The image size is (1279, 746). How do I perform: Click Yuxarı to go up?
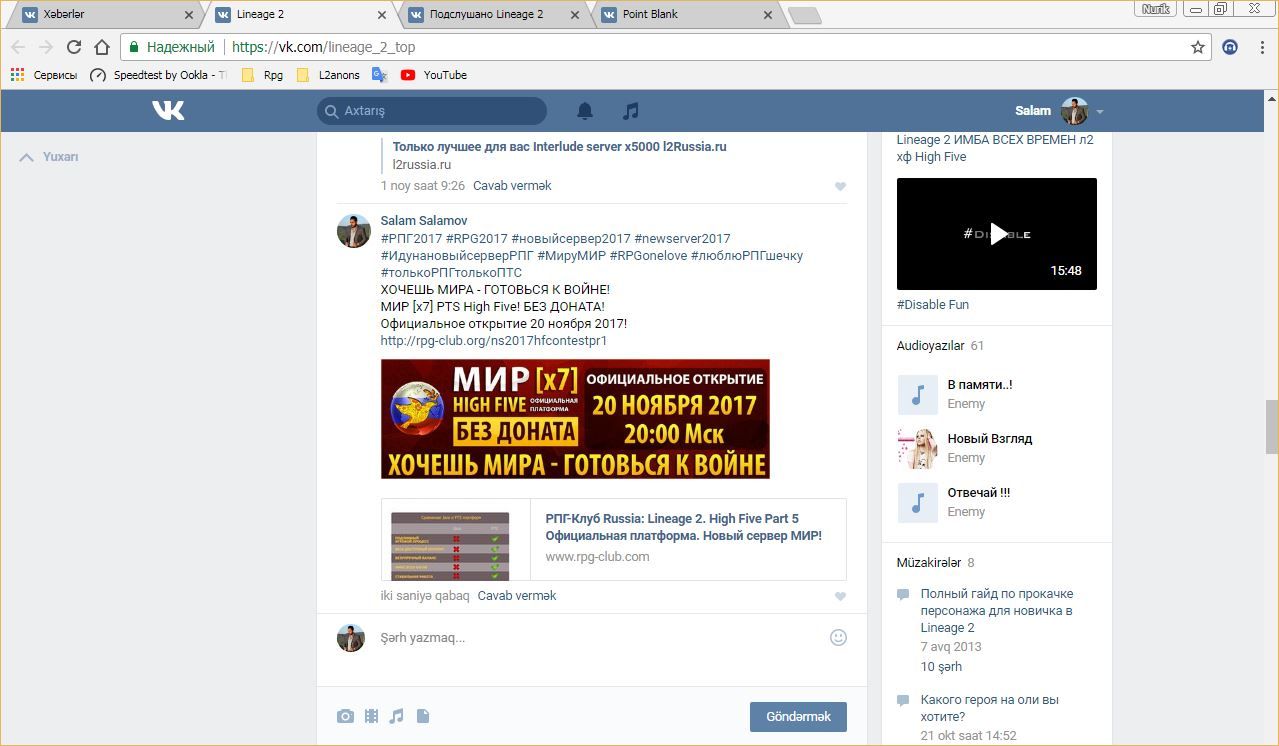pos(49,157)
